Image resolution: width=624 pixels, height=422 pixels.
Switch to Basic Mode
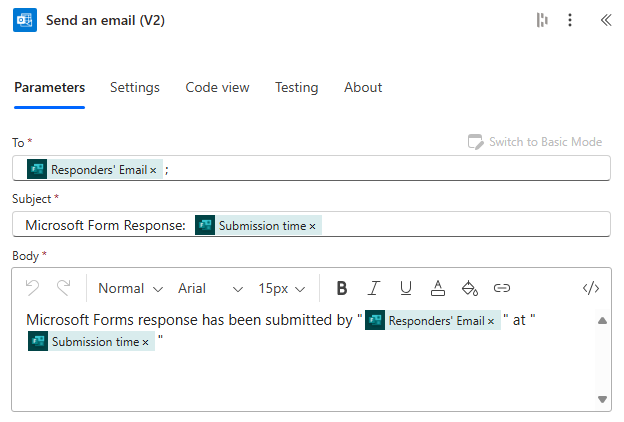pyautogui.click(x=535, y=142)
